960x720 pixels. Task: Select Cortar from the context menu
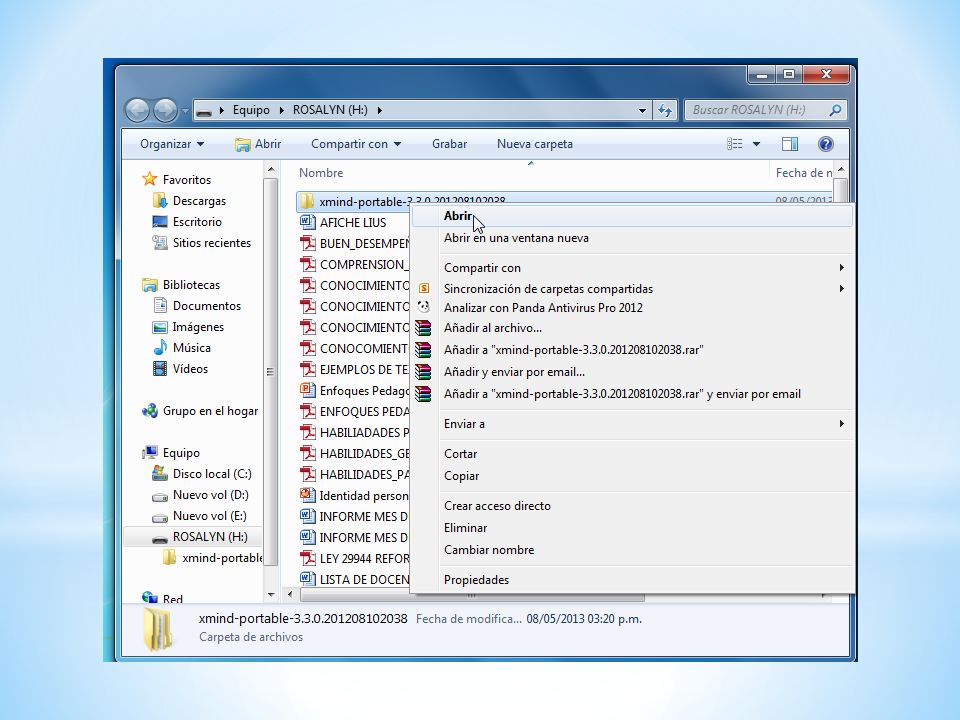coord(632,454)
